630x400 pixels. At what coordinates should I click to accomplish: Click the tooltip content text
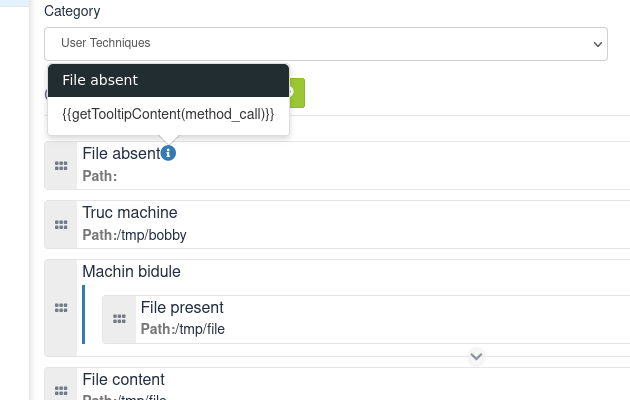168,114
